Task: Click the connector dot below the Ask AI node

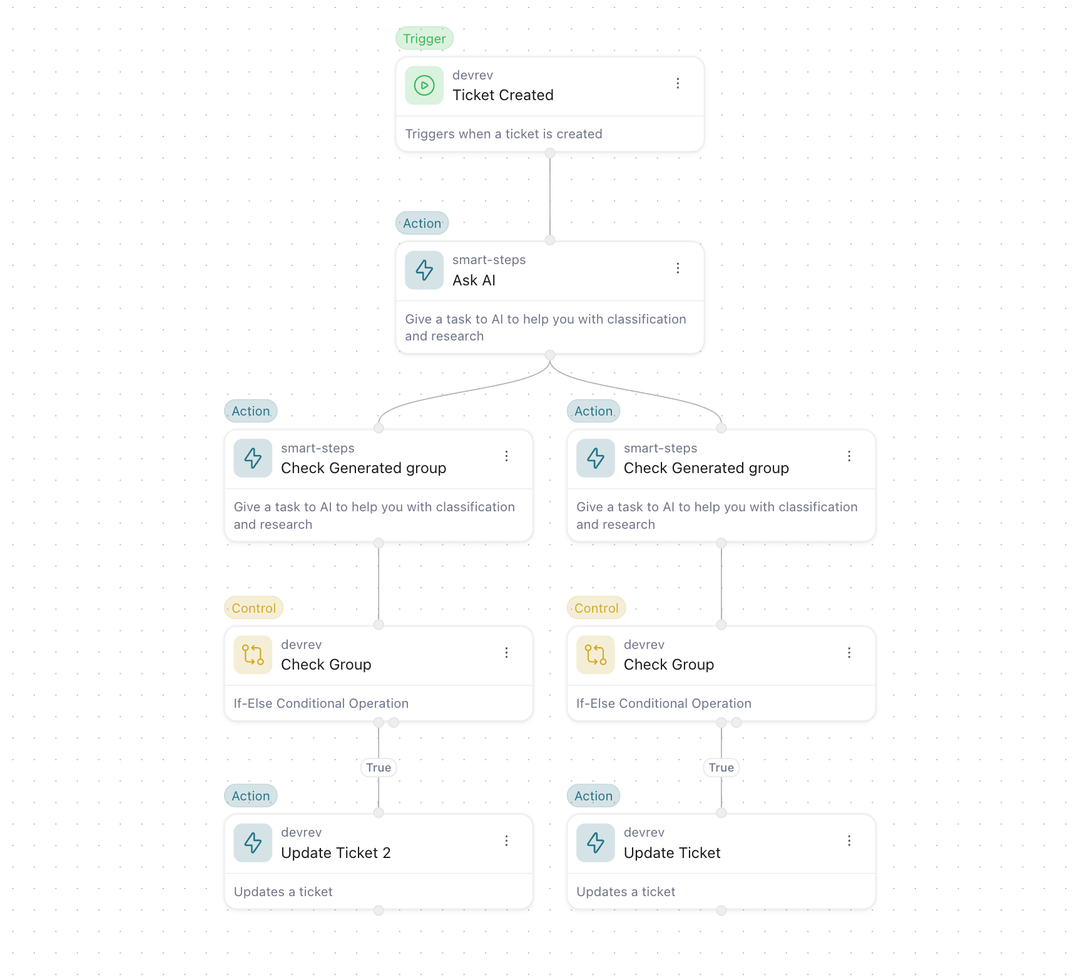Action: pos(550,352)
